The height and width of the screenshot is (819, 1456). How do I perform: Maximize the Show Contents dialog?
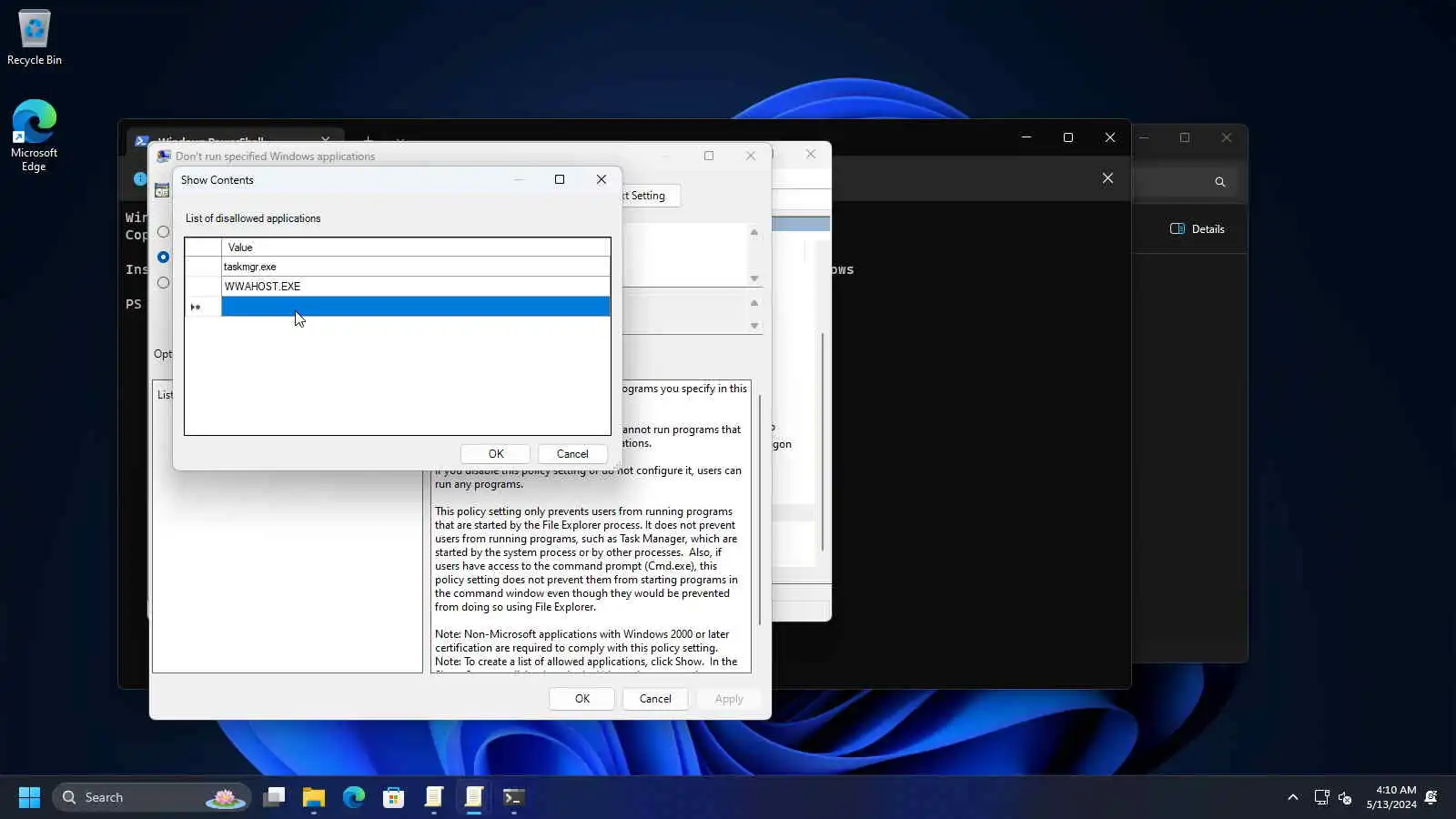click(x=560, y=179)
